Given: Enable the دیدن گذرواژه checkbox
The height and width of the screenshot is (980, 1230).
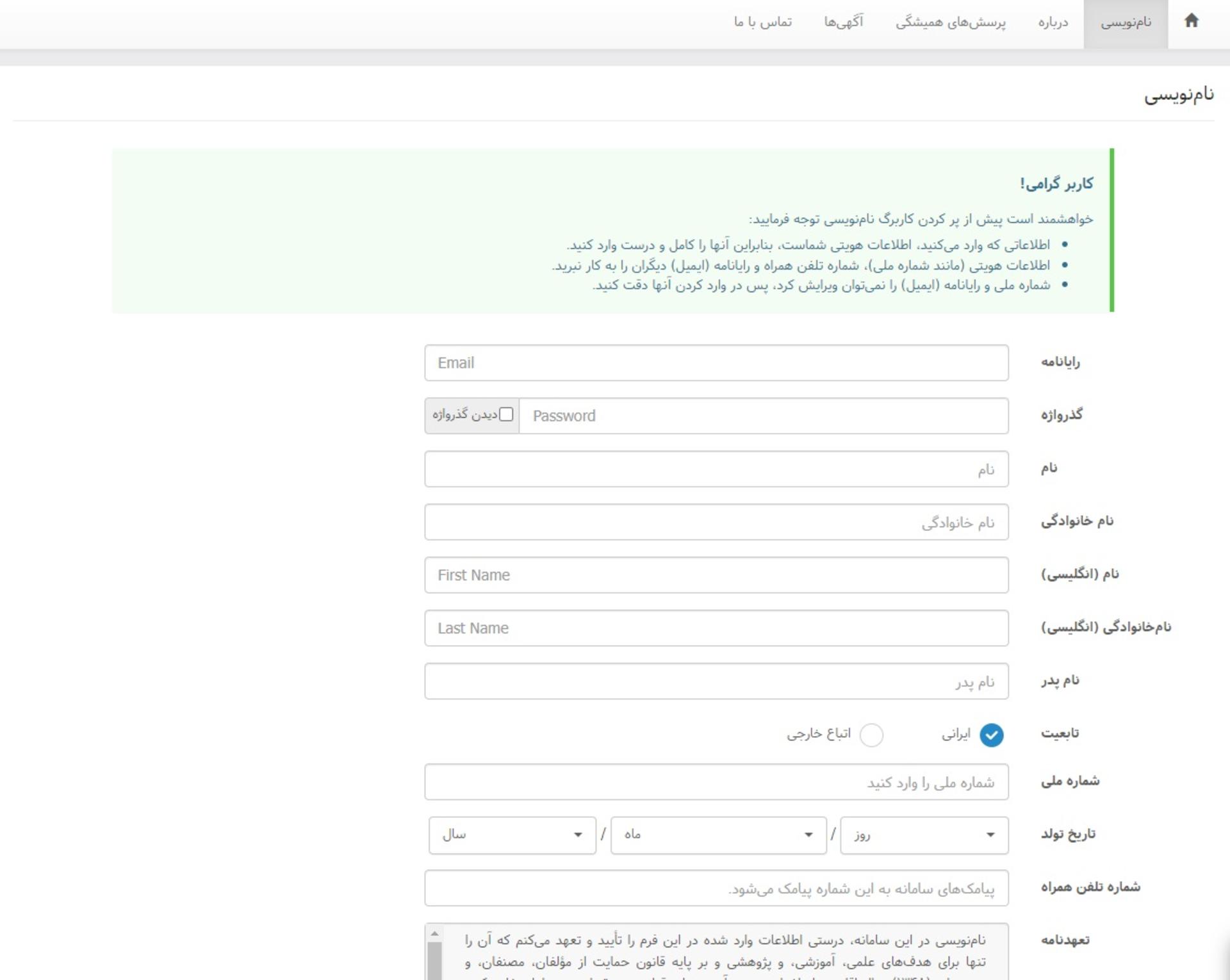Looking at the screenshot, I should tap(506, 415).
